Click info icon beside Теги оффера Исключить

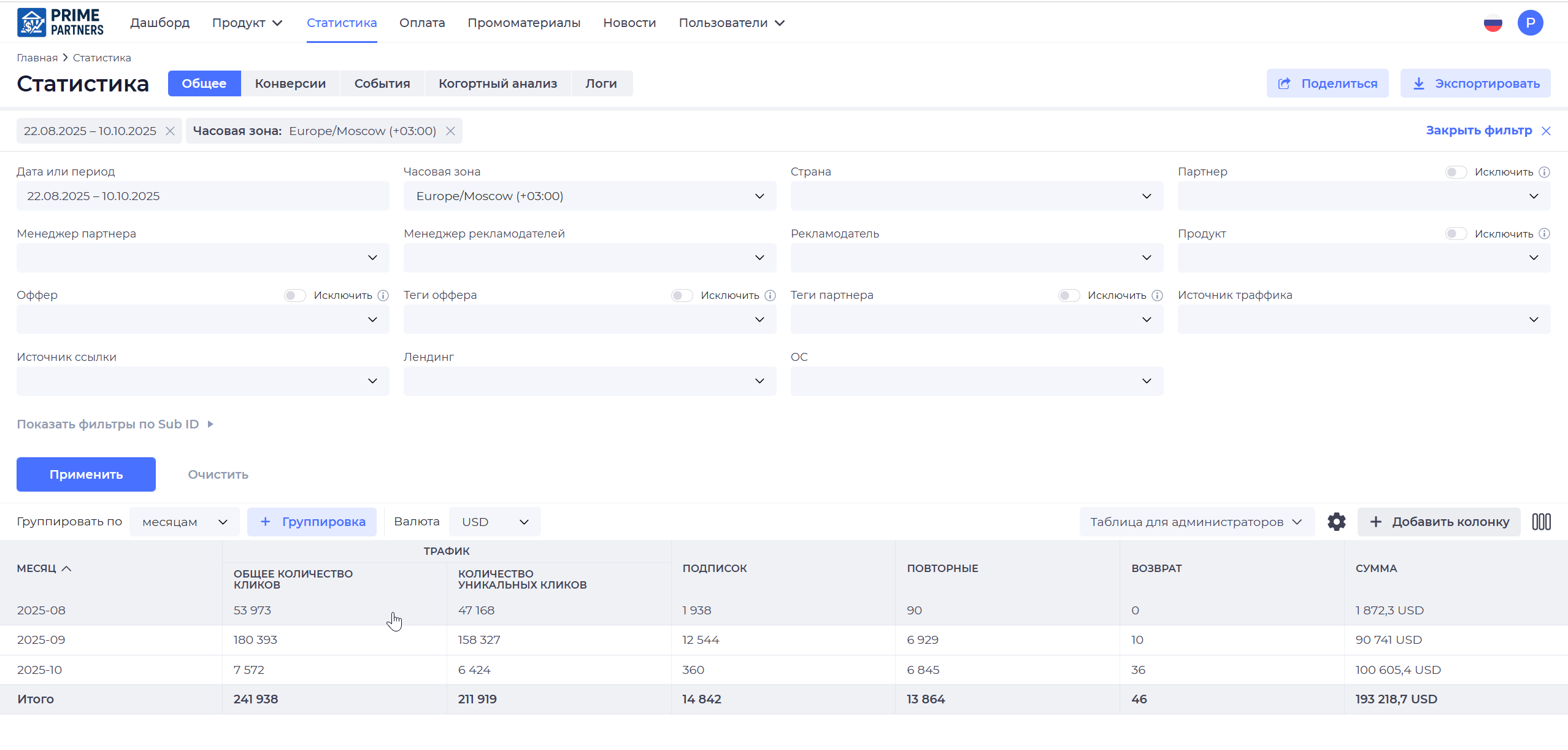pos(771,295)
